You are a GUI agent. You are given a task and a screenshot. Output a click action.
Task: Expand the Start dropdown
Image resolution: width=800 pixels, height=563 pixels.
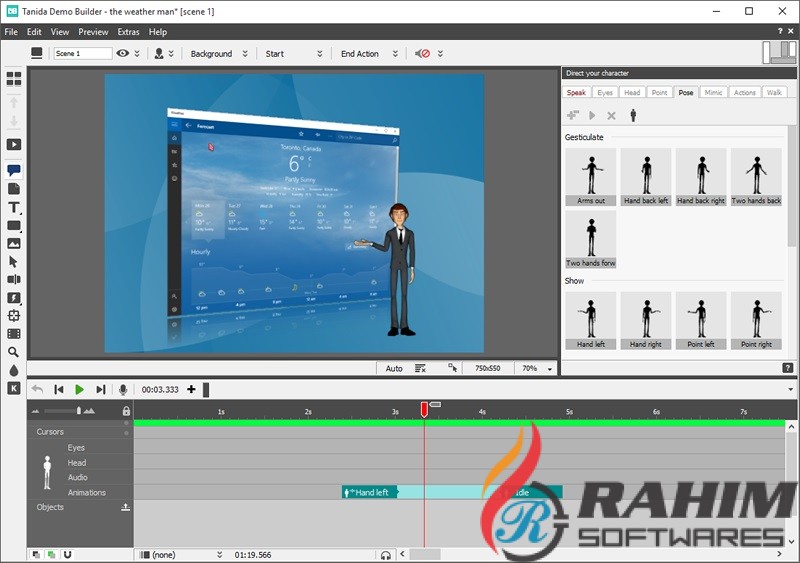point(320,53)
